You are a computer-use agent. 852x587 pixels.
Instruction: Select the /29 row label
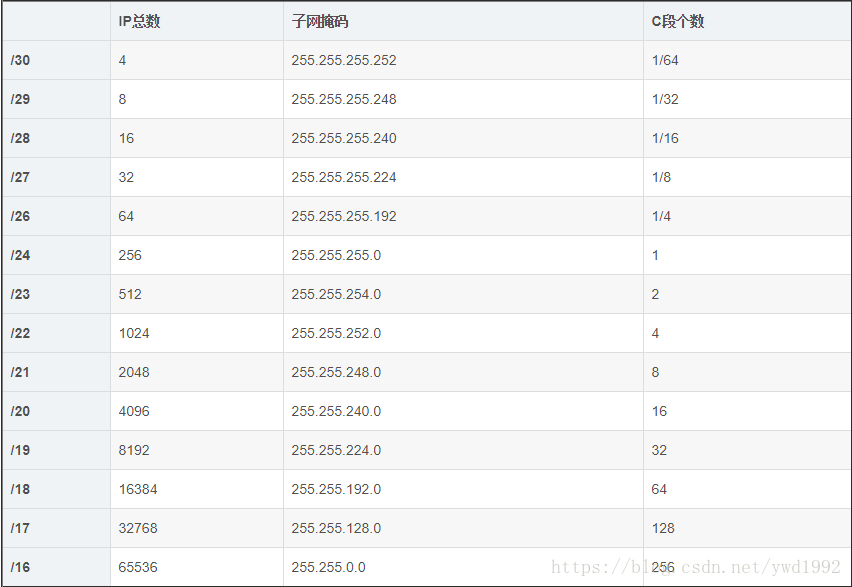21,99
